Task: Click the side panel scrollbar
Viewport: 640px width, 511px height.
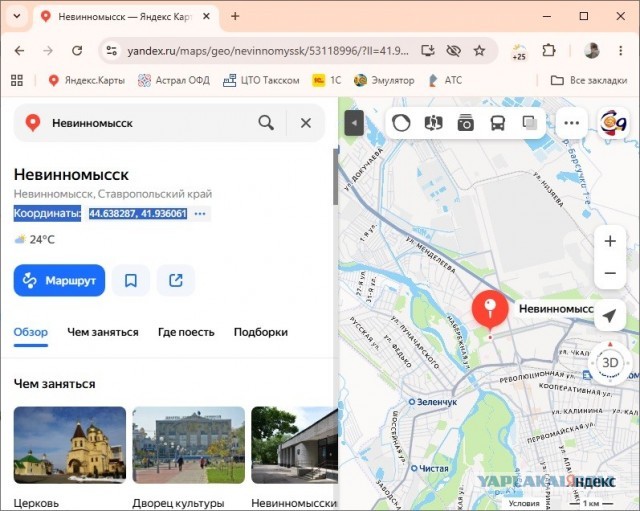Action: [x=336, y=178]
